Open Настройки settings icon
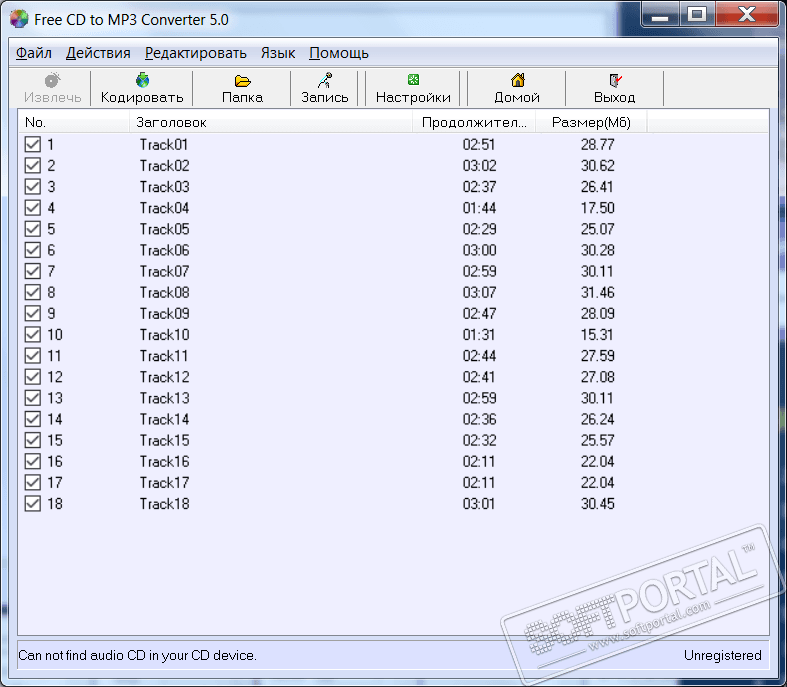The height and width of the screenshot is (687, 787). (x=413, y=79)
